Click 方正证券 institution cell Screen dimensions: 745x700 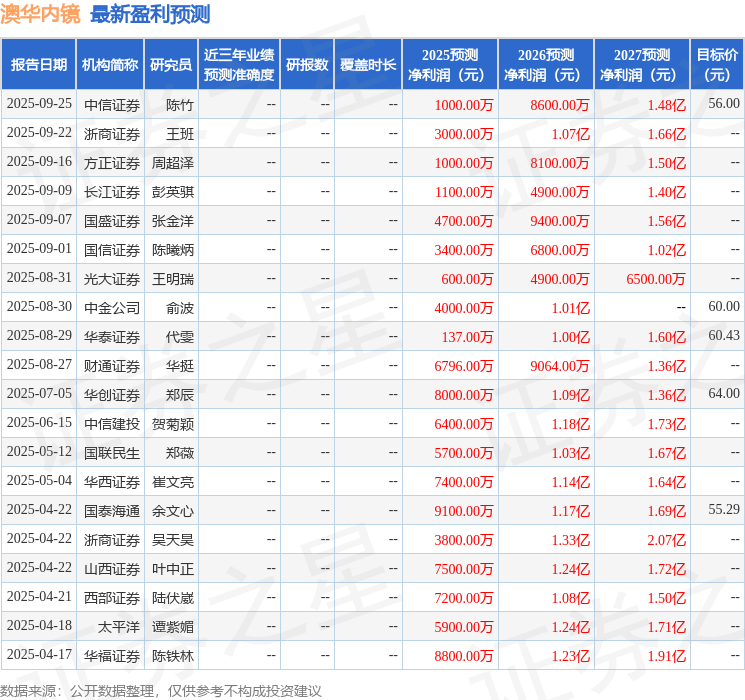pos(112,163)
